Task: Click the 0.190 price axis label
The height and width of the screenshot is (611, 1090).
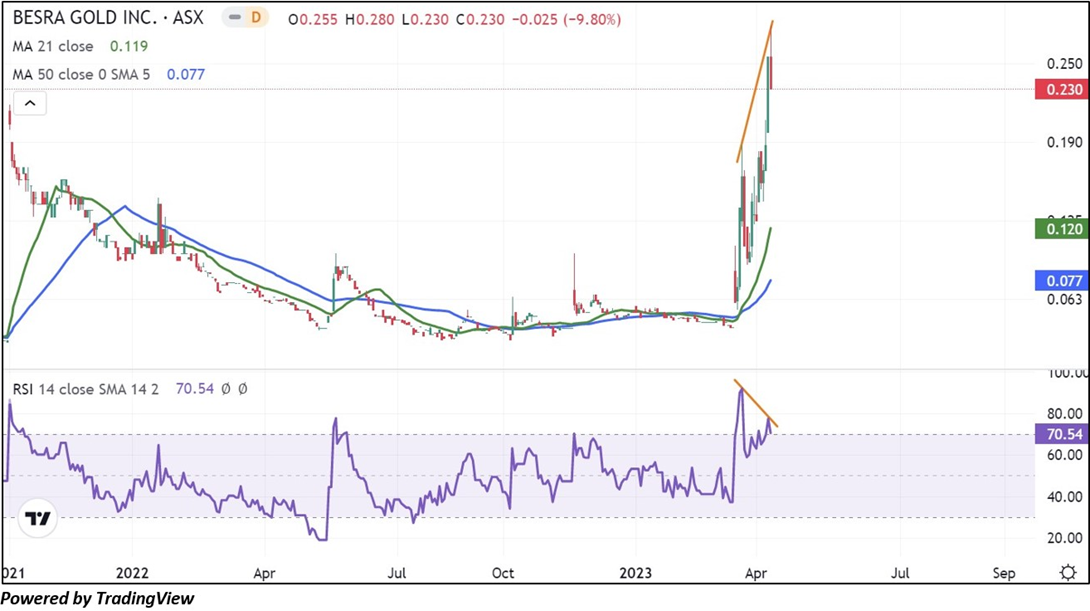Action: 1064,142
